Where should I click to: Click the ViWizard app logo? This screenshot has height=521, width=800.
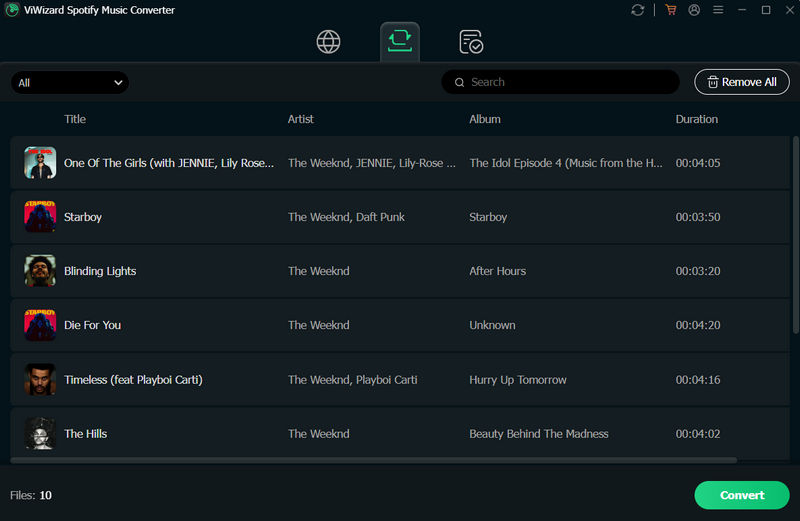click(12, 10)
